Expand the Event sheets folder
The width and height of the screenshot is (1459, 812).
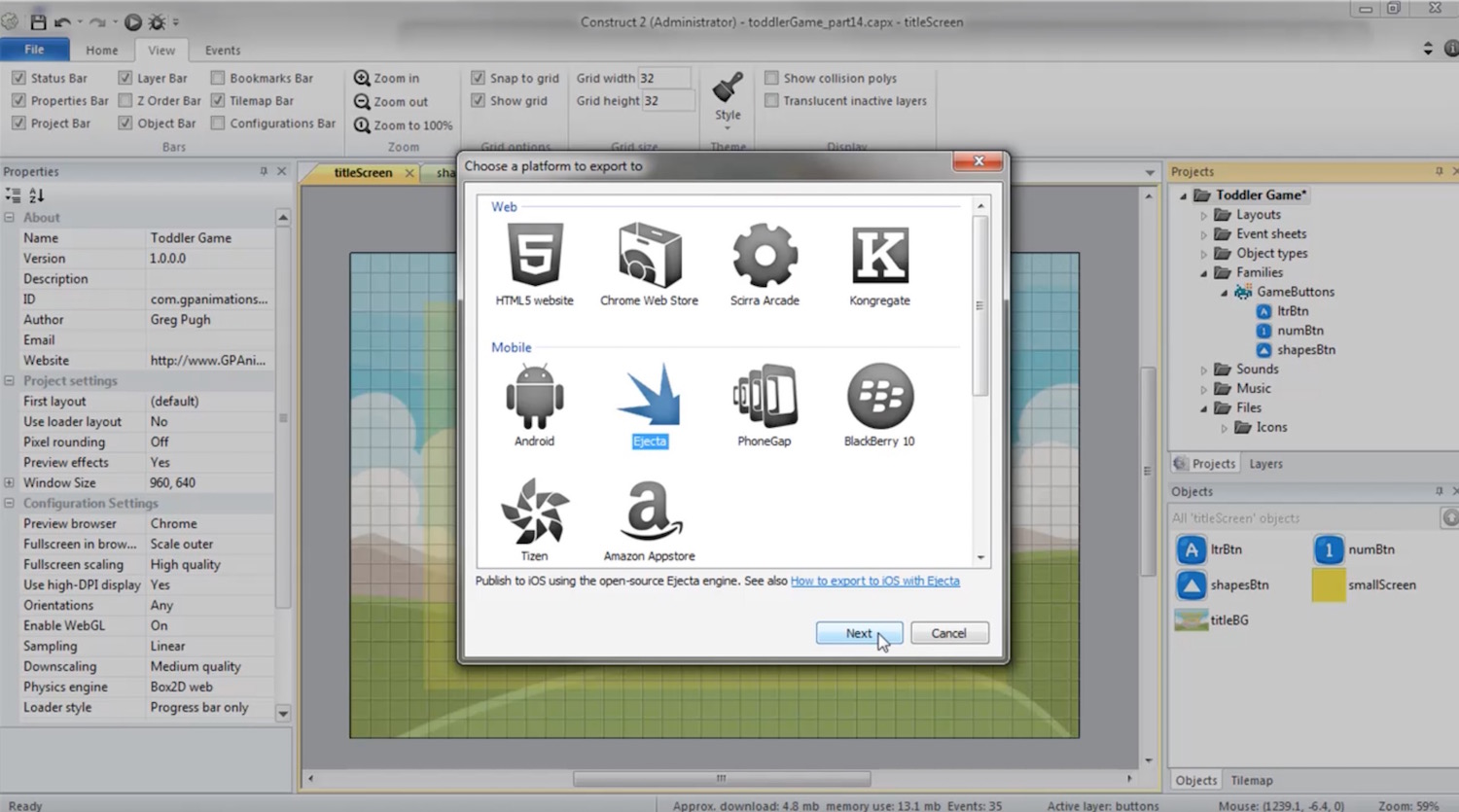click(x=1203, y=234)
